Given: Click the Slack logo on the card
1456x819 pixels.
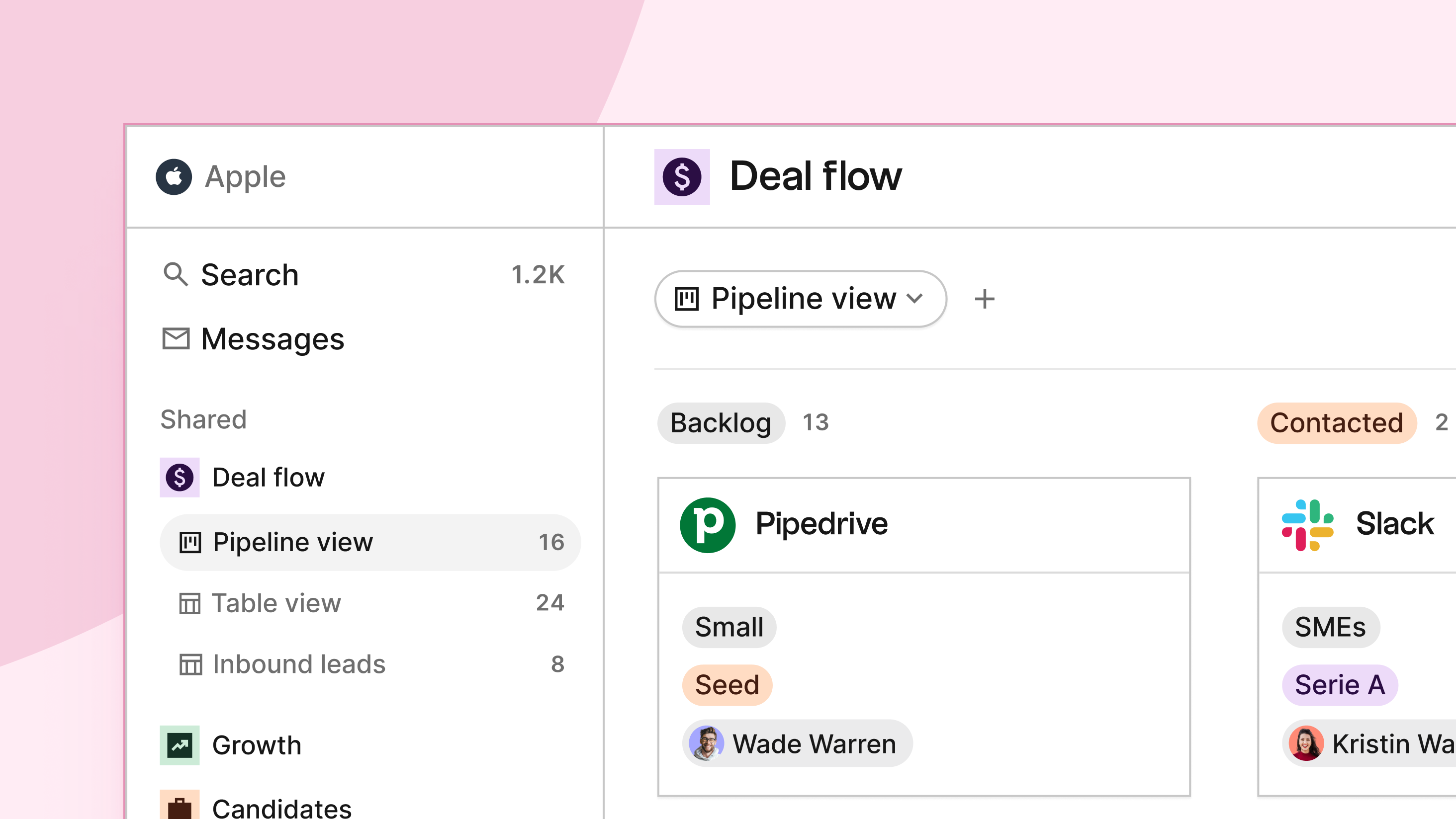Looking at the screenshot, I should pyautogui.click(x=1307, y=525).
